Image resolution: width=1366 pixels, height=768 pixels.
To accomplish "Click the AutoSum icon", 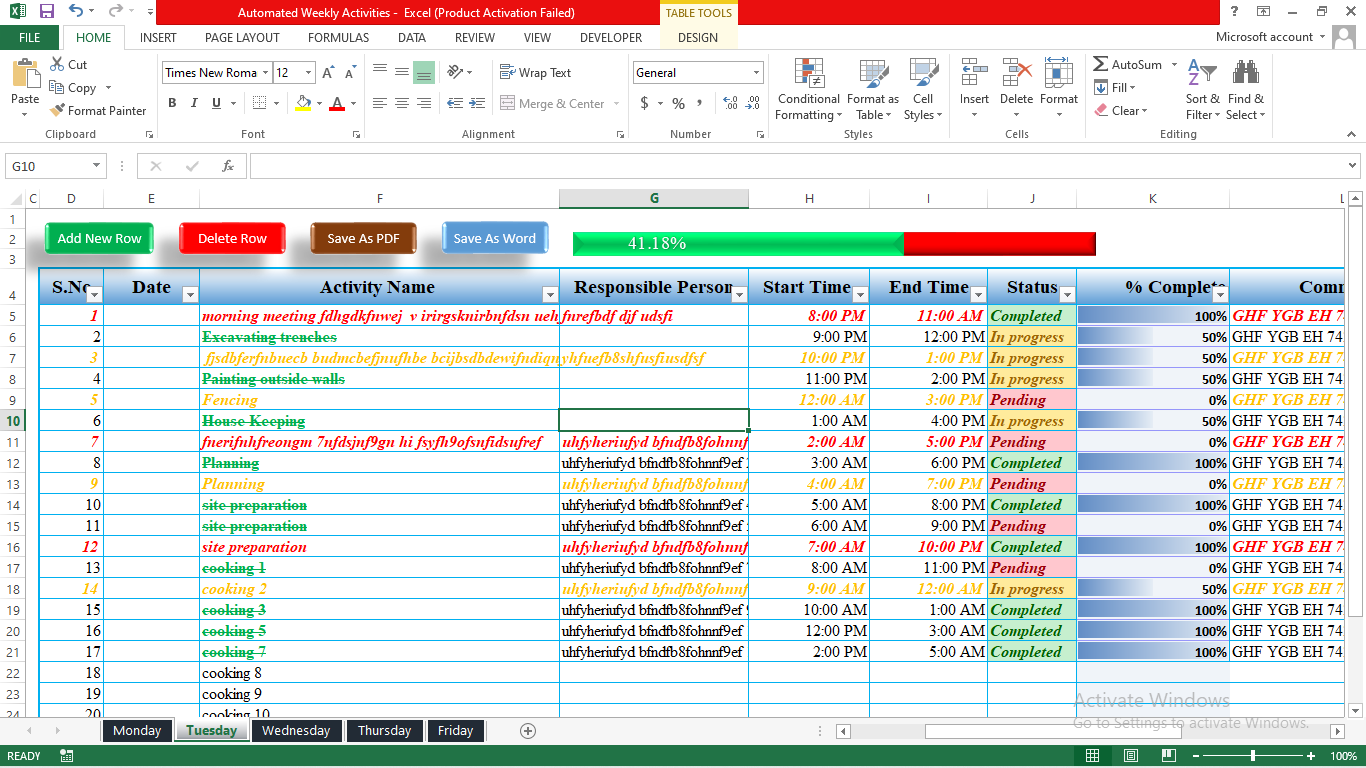I will [1101, 64].
